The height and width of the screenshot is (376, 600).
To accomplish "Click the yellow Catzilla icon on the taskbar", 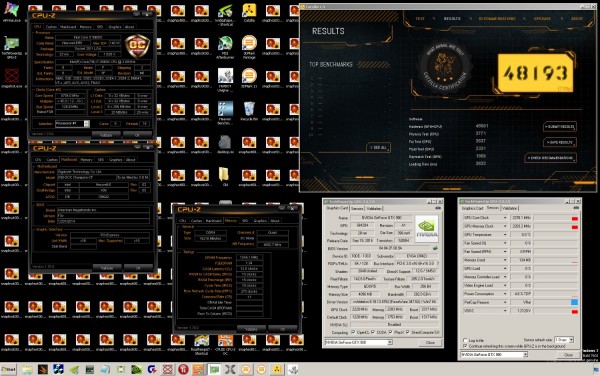I will (277, 369).
